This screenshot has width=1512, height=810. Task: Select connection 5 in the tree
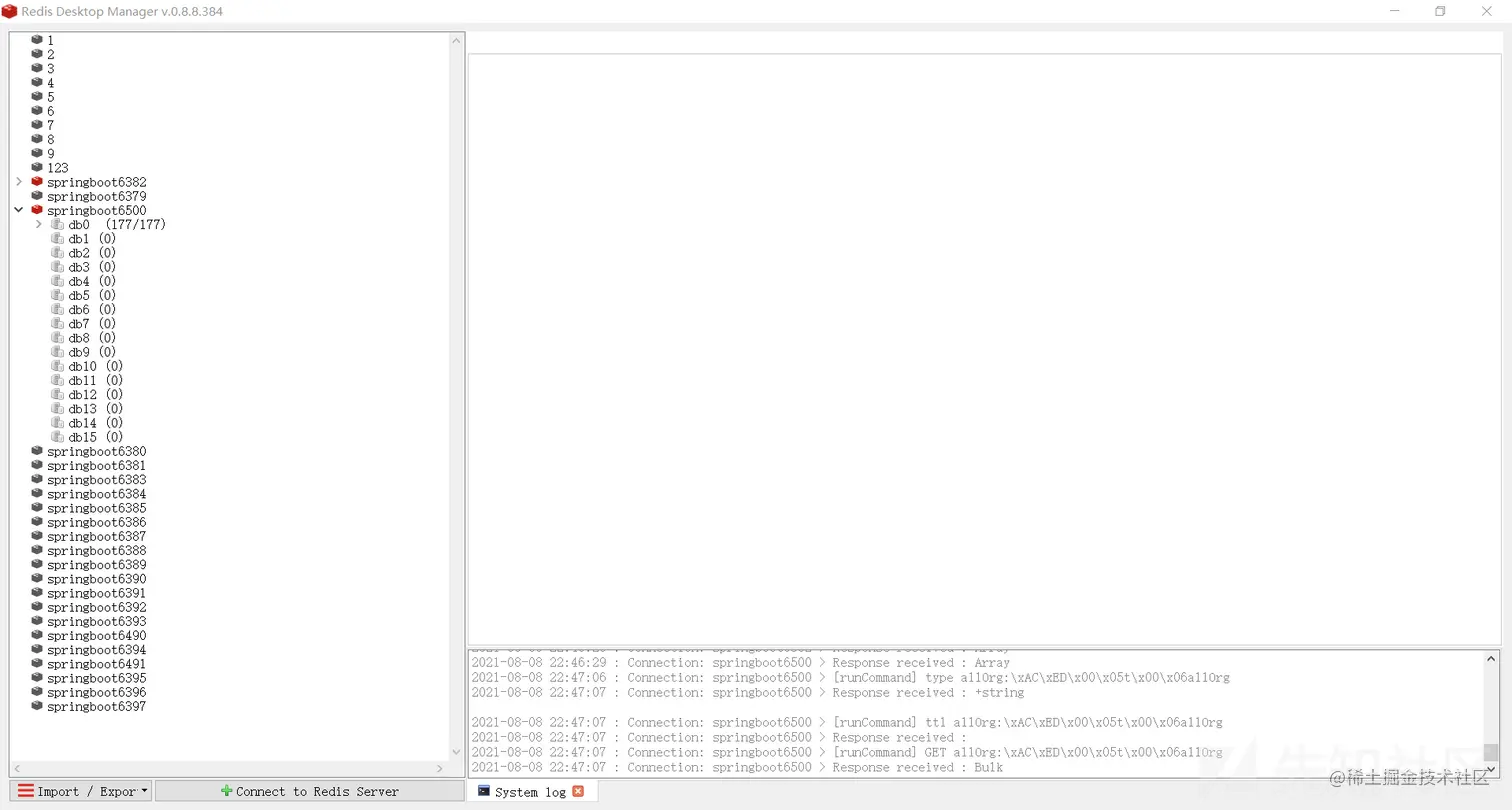point(50,97)
